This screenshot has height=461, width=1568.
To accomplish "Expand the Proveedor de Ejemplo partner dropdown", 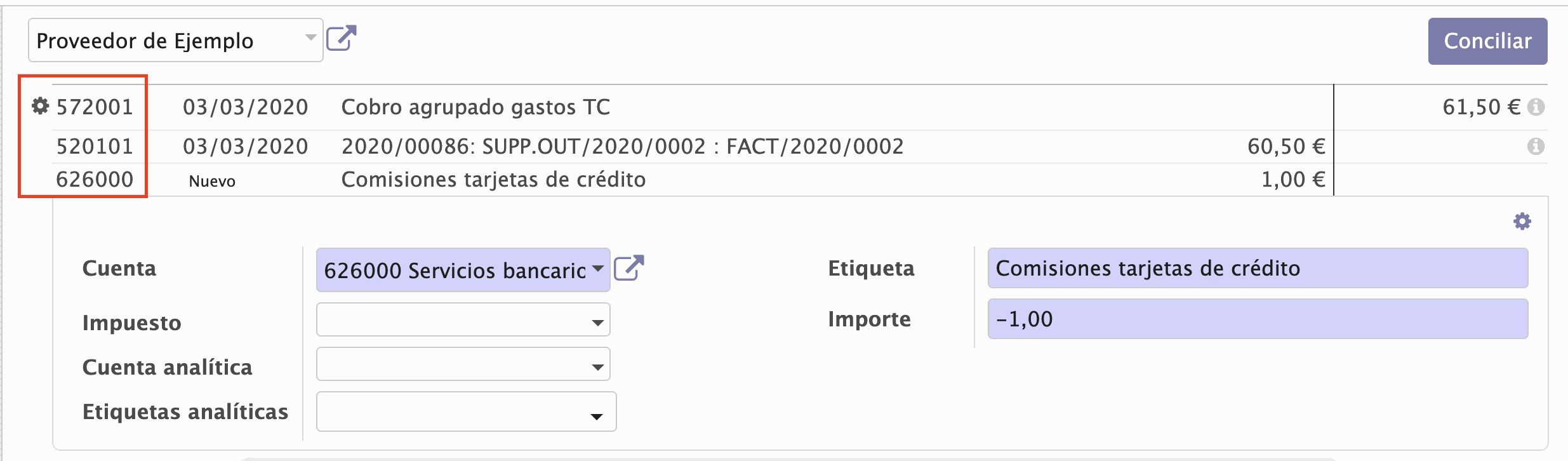I will pyautogui.click(x=310, y=38).
